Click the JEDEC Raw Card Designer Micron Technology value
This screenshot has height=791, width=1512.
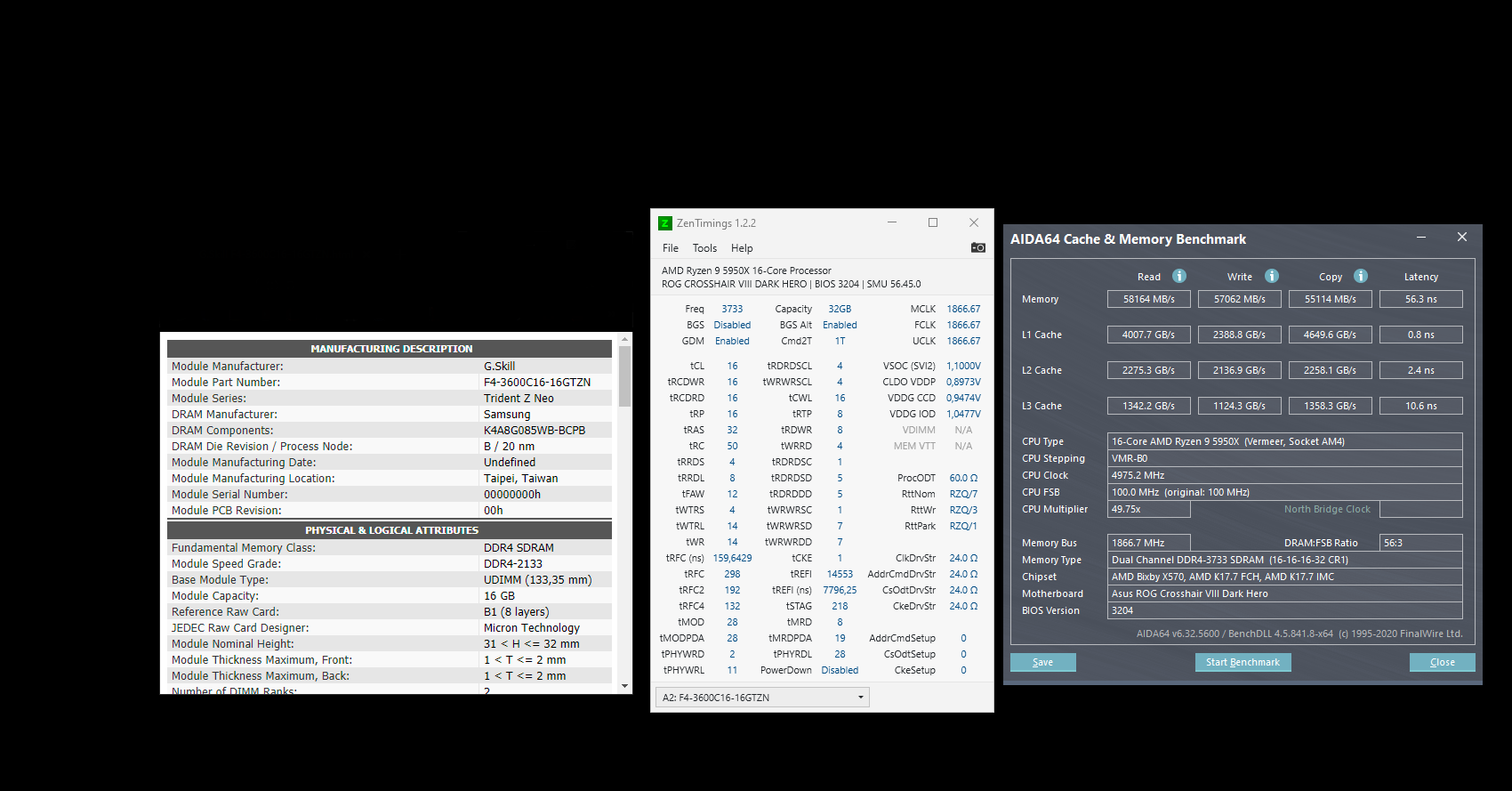(532, 627)
